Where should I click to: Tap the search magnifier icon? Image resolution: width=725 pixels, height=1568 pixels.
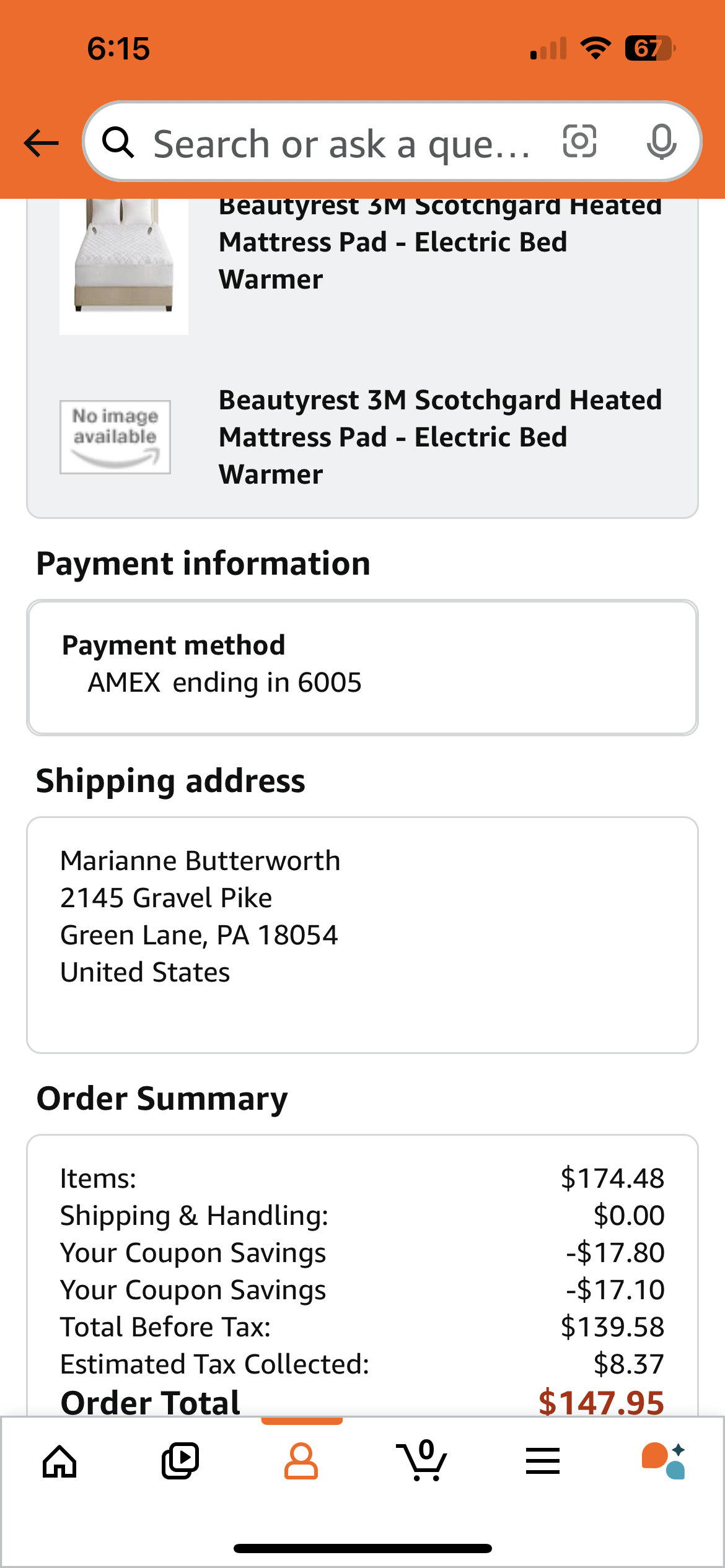pyautogui.click(x=118, y=142)
